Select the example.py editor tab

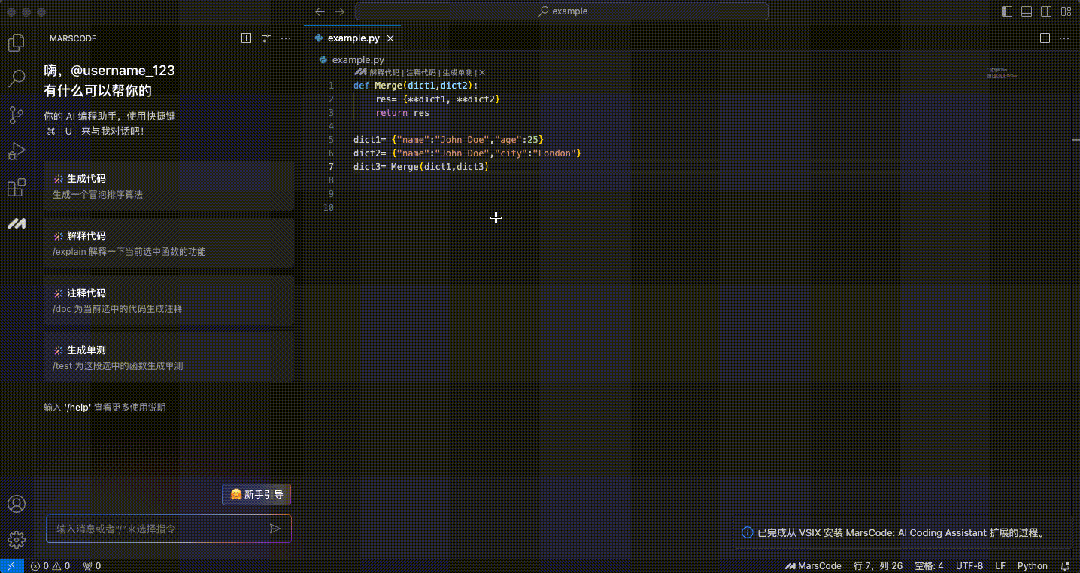[x=351, y=38]
